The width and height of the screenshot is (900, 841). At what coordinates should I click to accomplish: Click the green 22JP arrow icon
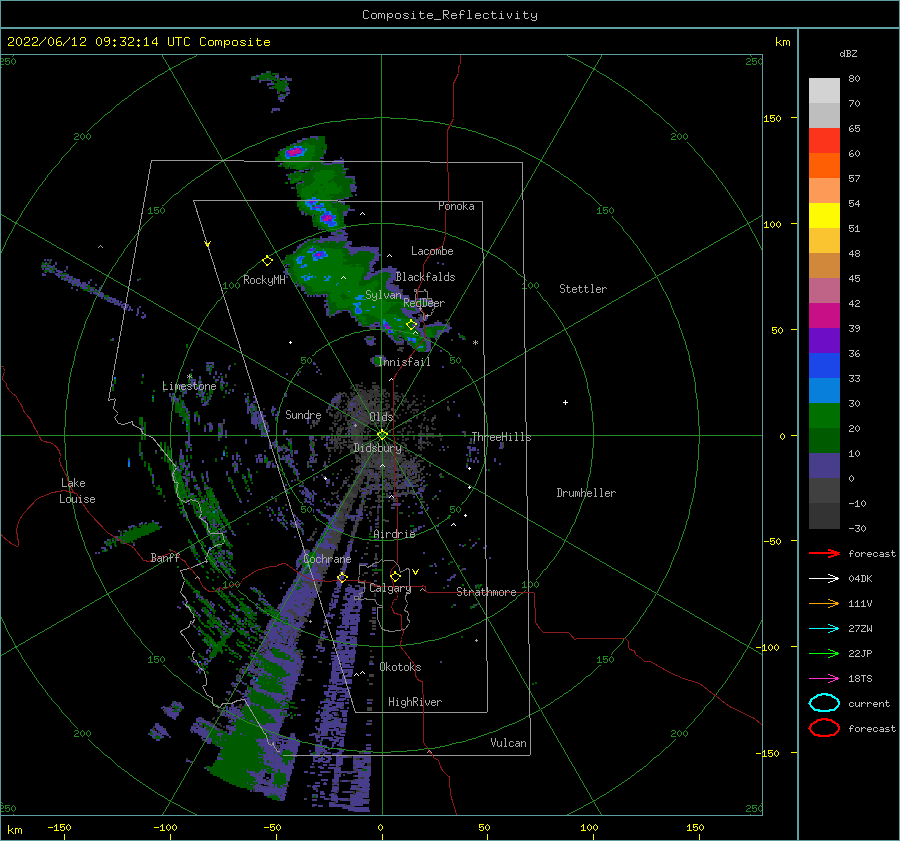[x=824, y=653]
